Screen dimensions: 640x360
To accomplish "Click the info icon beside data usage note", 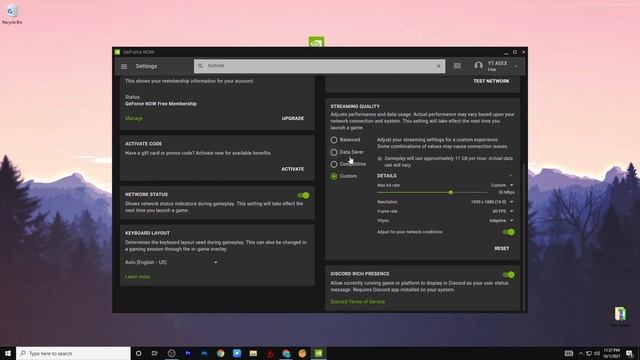I will pos(380,159).
